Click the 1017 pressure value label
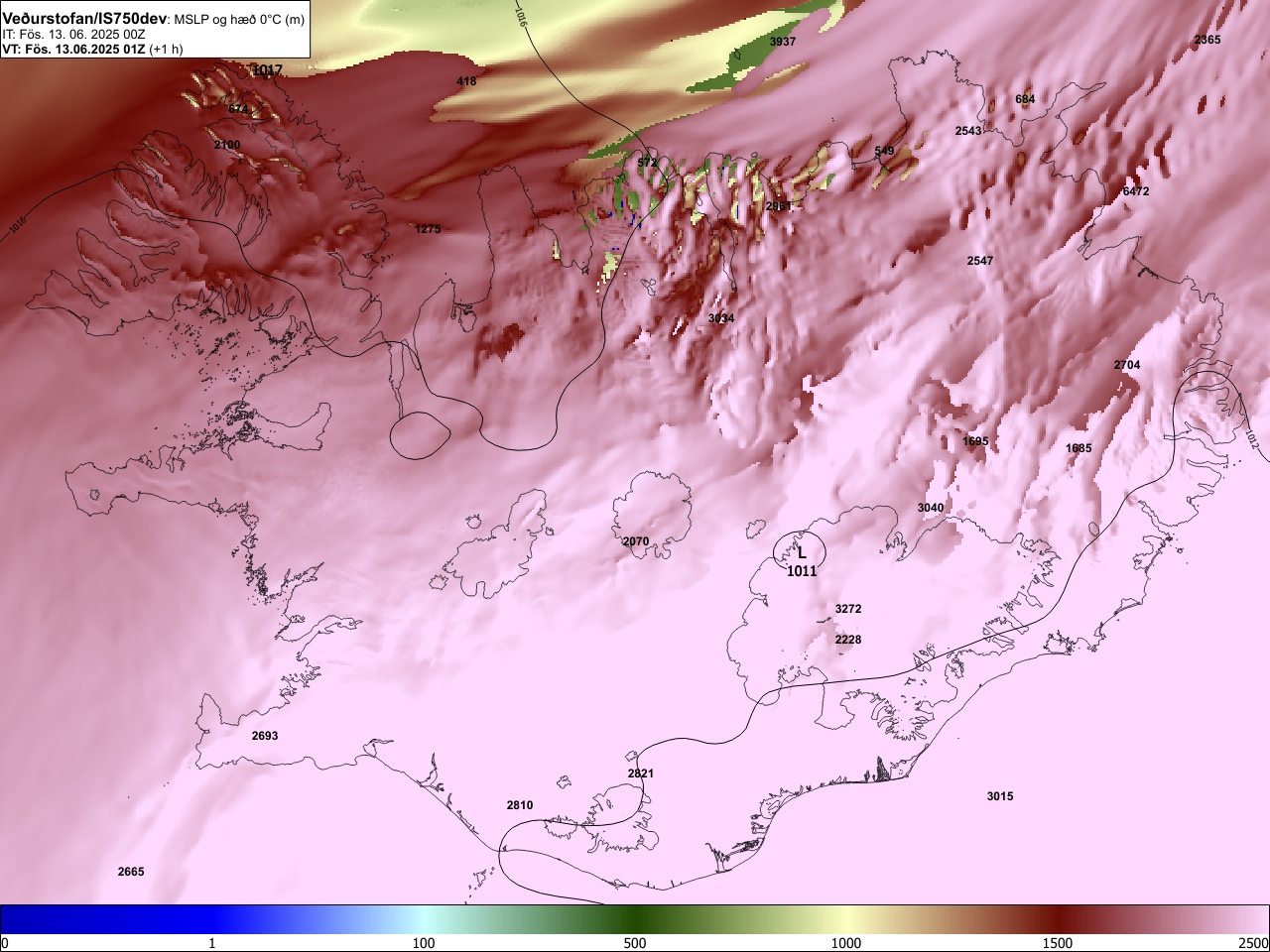This screenshot has height=952, width=1270. 267,70
